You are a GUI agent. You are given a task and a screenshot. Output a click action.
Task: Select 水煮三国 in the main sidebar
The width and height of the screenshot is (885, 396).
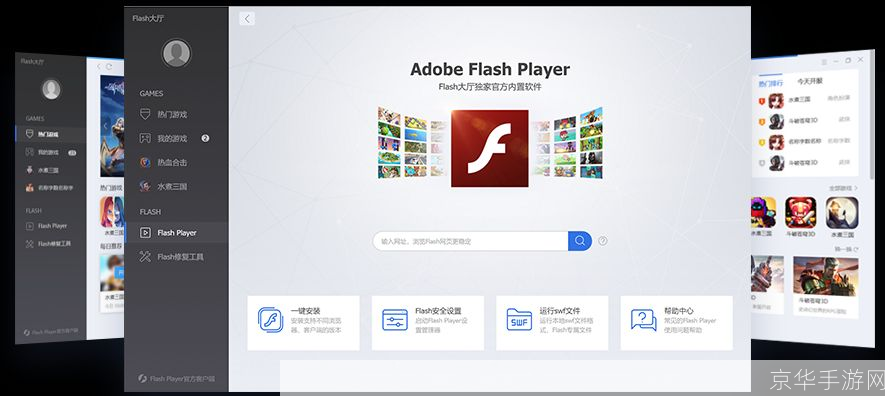click(176, 186)
